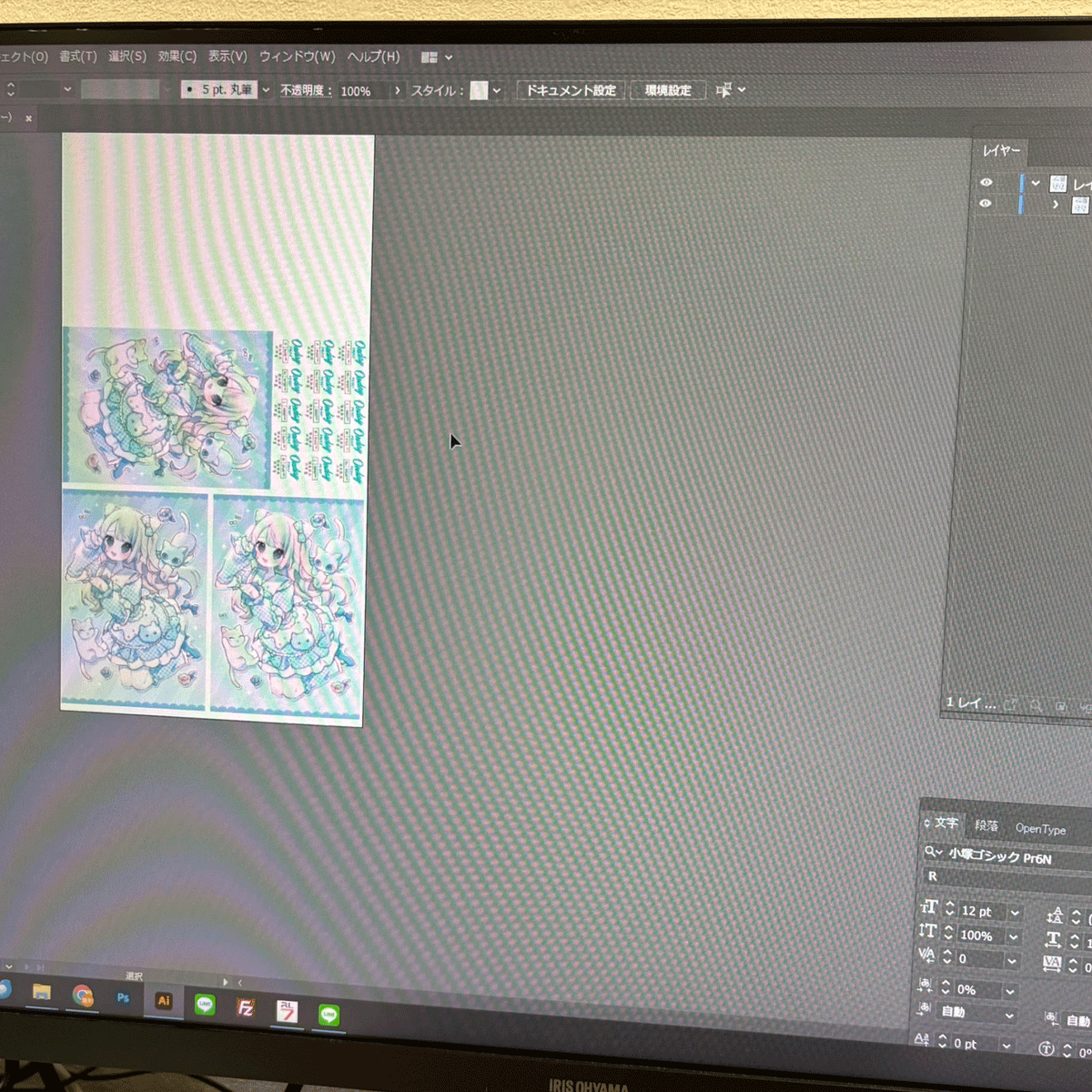
Task: Open the 5 pt. 丸筆 brush dropdown
Action: point(266,90)
